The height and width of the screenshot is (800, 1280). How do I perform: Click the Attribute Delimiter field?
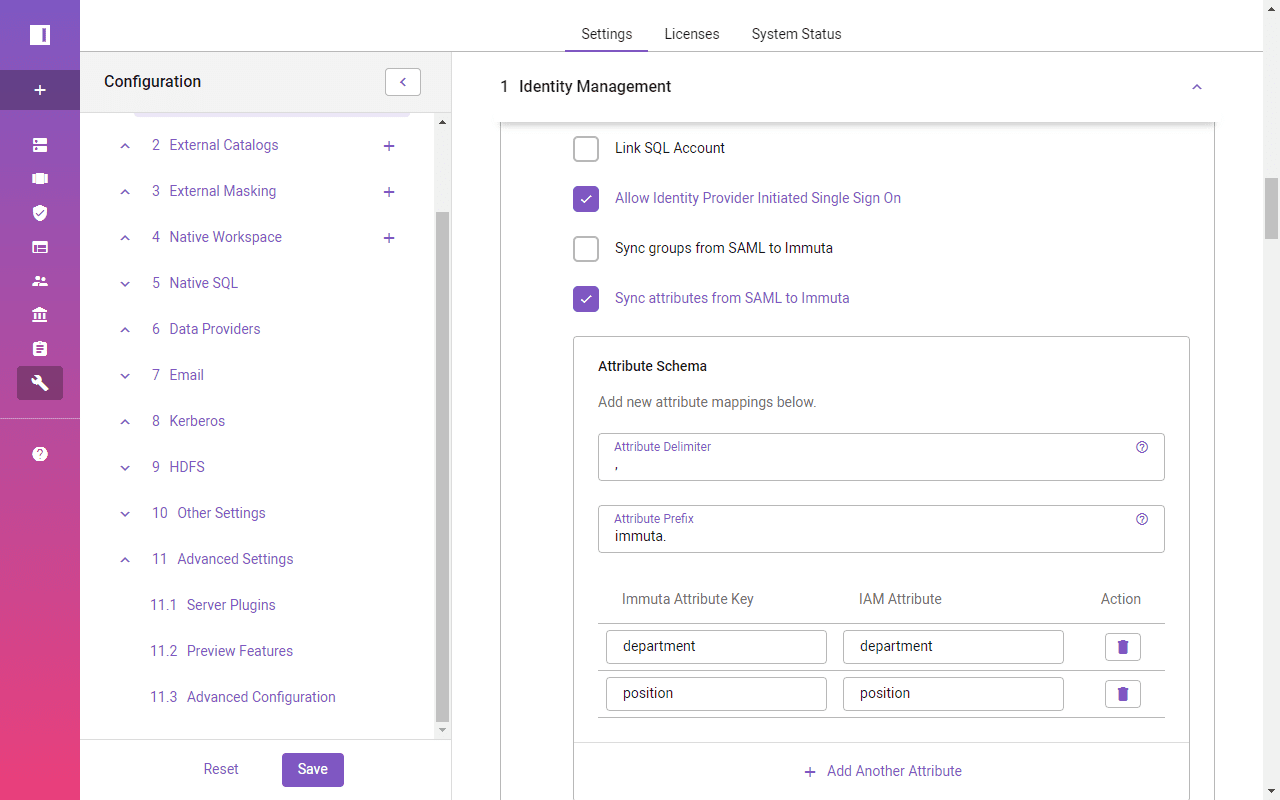coord(881,457)
